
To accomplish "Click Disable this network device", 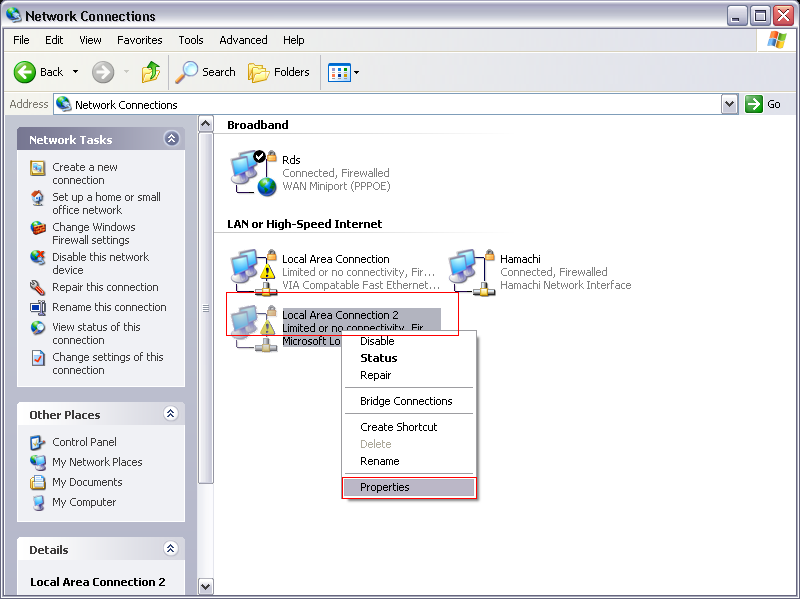I will (101, 263).
